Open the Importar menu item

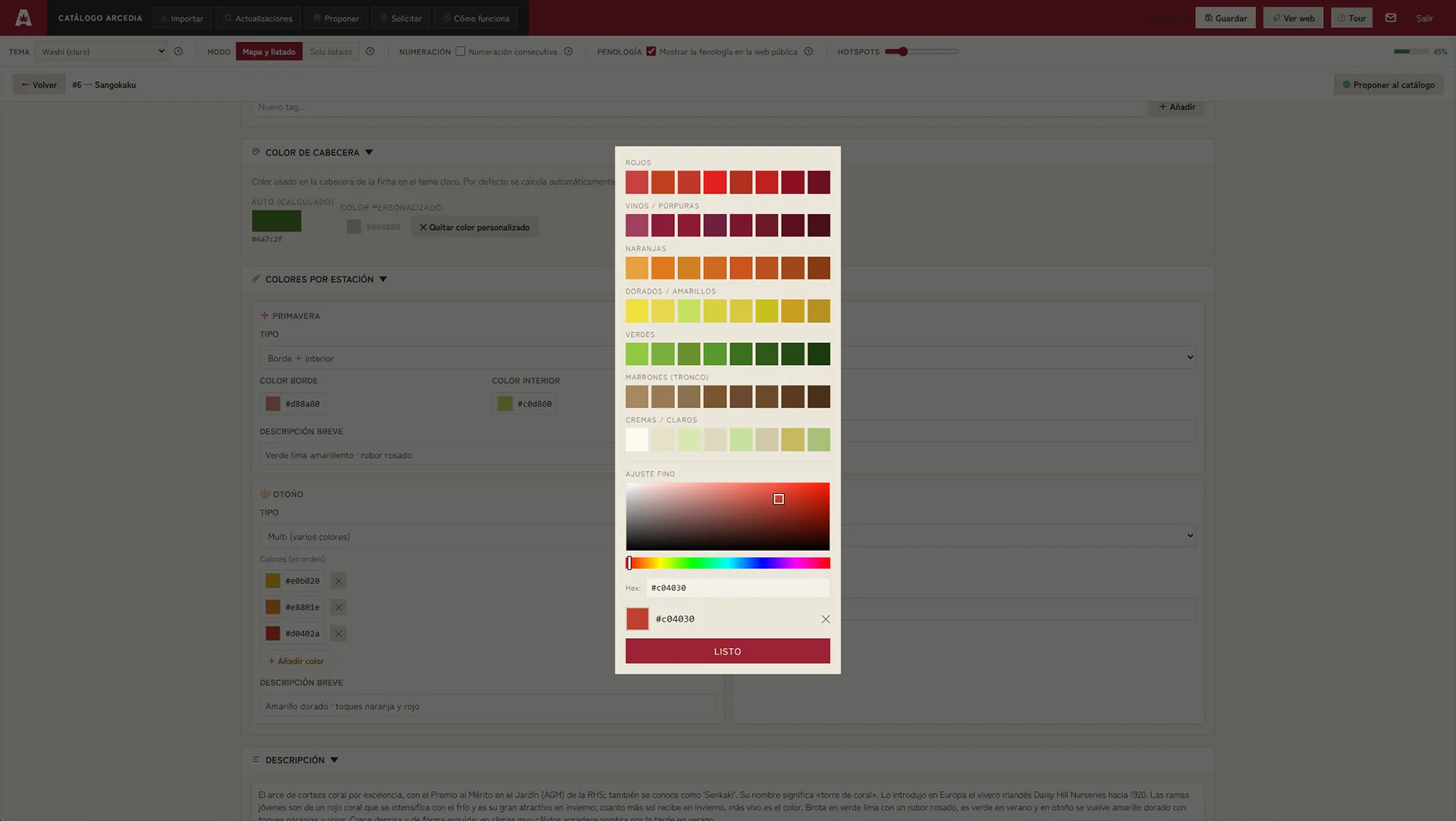click(x=182, y=18)
